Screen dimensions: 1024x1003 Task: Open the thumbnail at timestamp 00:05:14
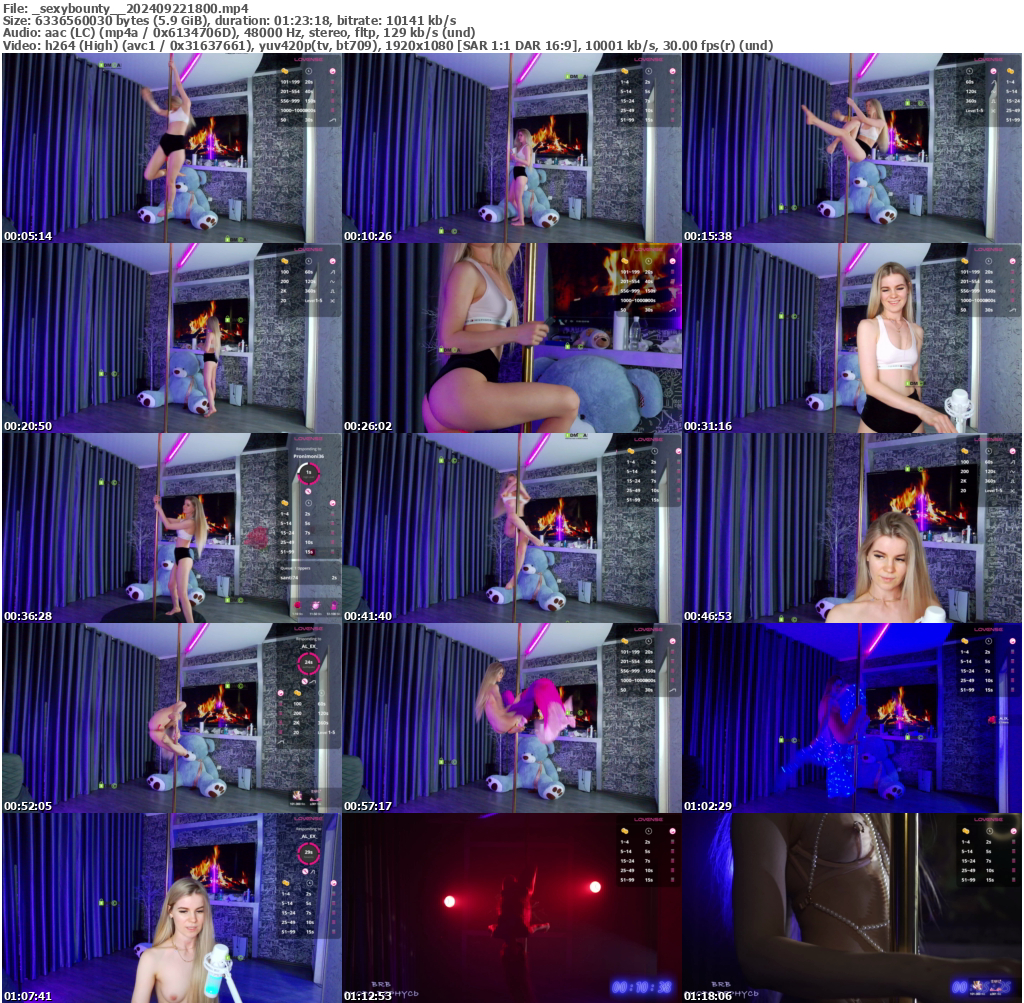[172, 148]
